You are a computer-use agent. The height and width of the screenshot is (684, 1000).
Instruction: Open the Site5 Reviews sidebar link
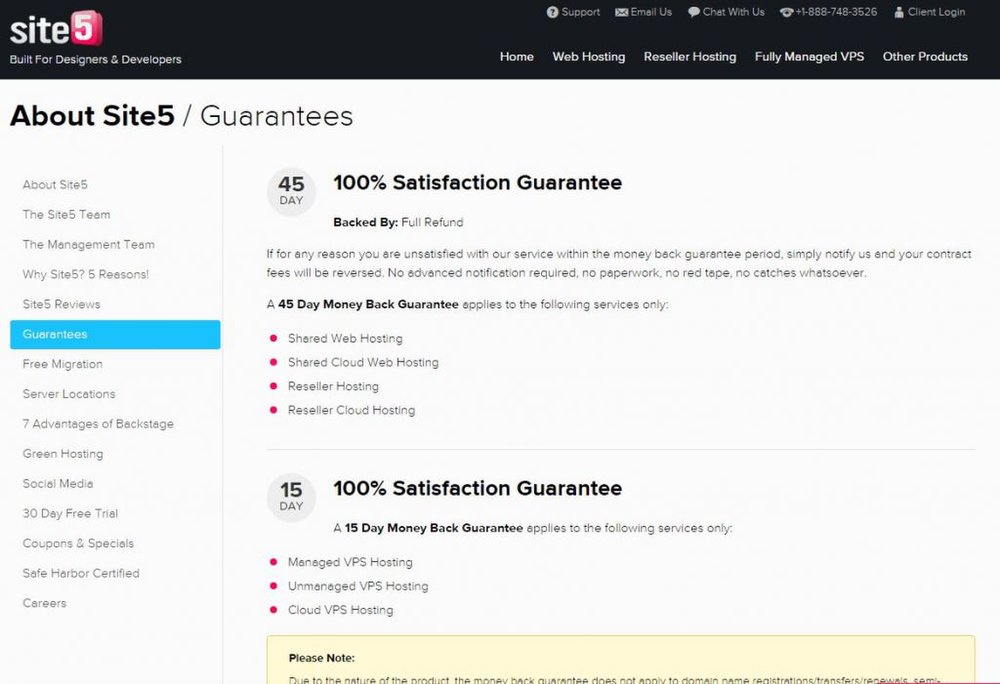[x=61, y=304]
